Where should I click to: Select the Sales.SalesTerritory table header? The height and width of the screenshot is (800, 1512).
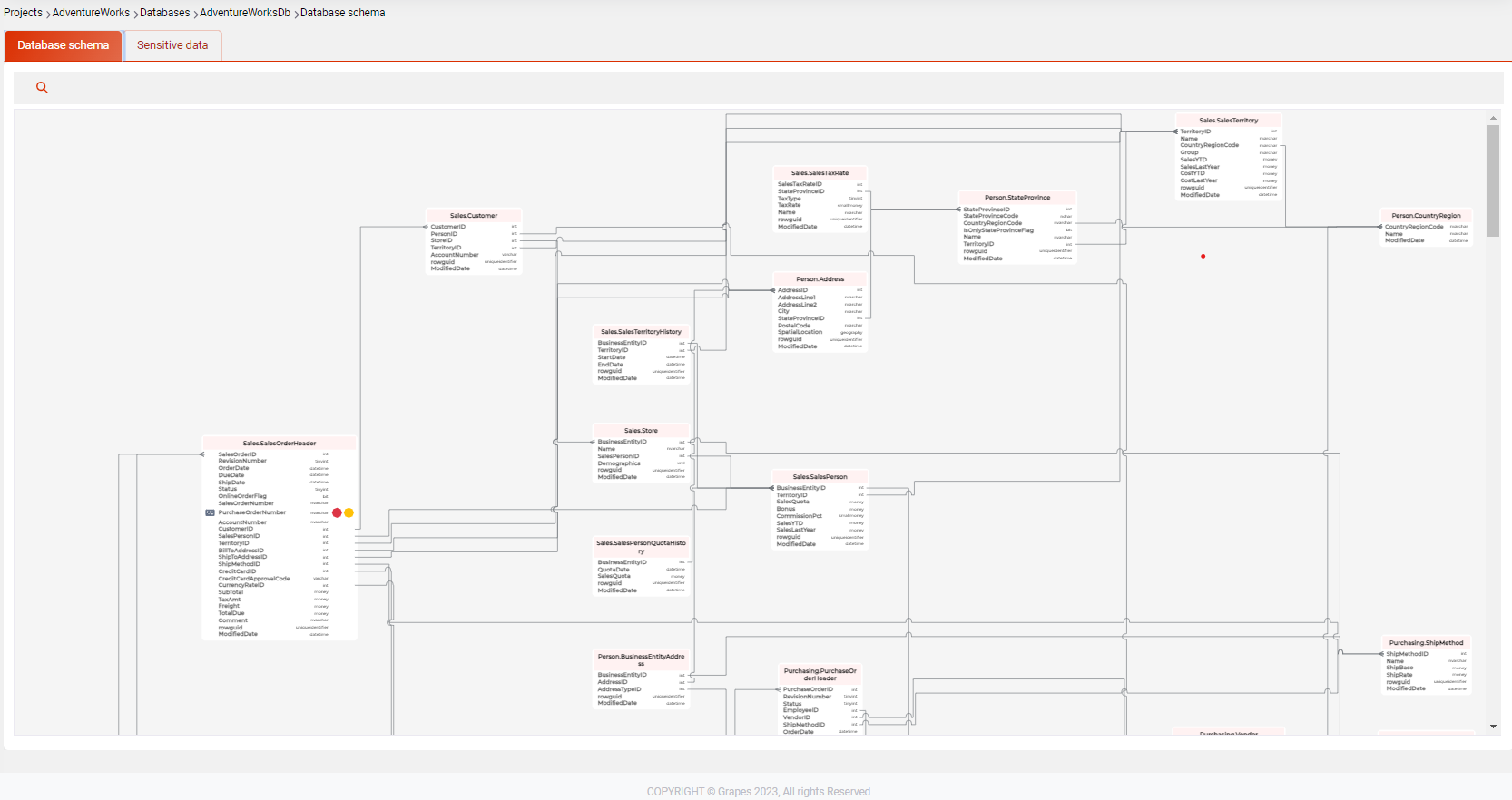1228,121
